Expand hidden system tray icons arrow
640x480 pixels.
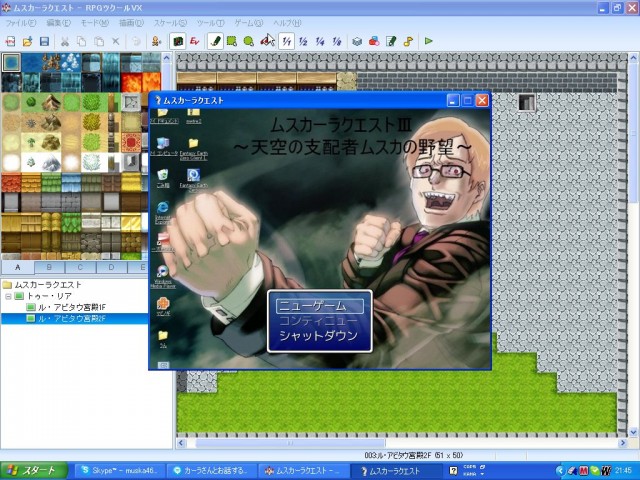(x=560, y=471)
